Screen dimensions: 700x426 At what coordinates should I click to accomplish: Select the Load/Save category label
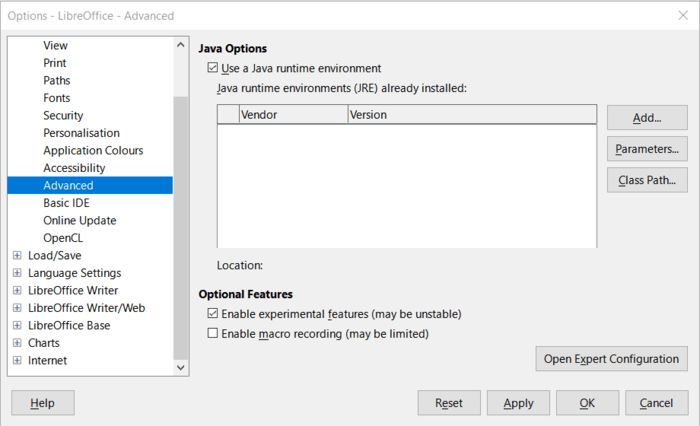[x=54, y=255]
